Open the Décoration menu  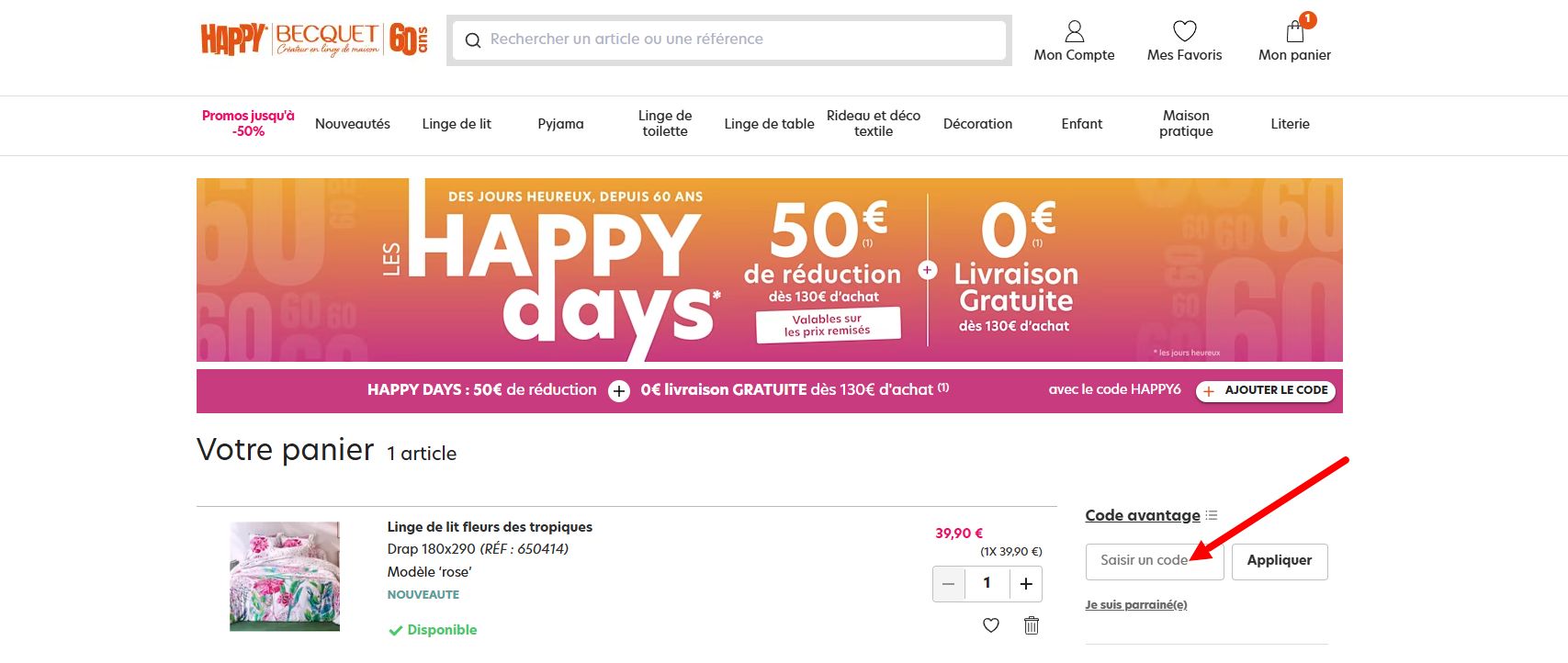977,124
